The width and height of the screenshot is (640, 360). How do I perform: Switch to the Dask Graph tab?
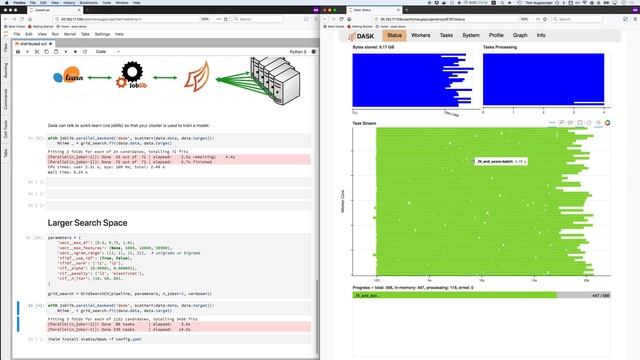(520, 36)
